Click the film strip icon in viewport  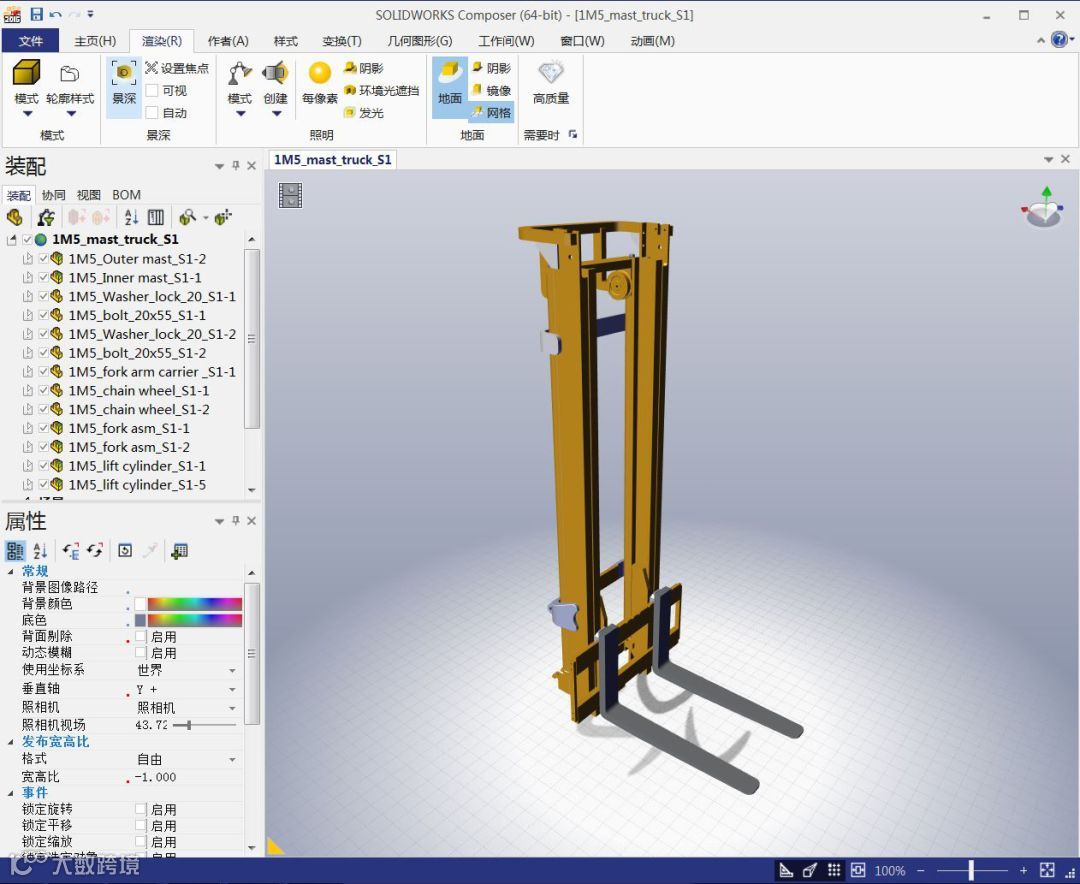pos(290,195)
